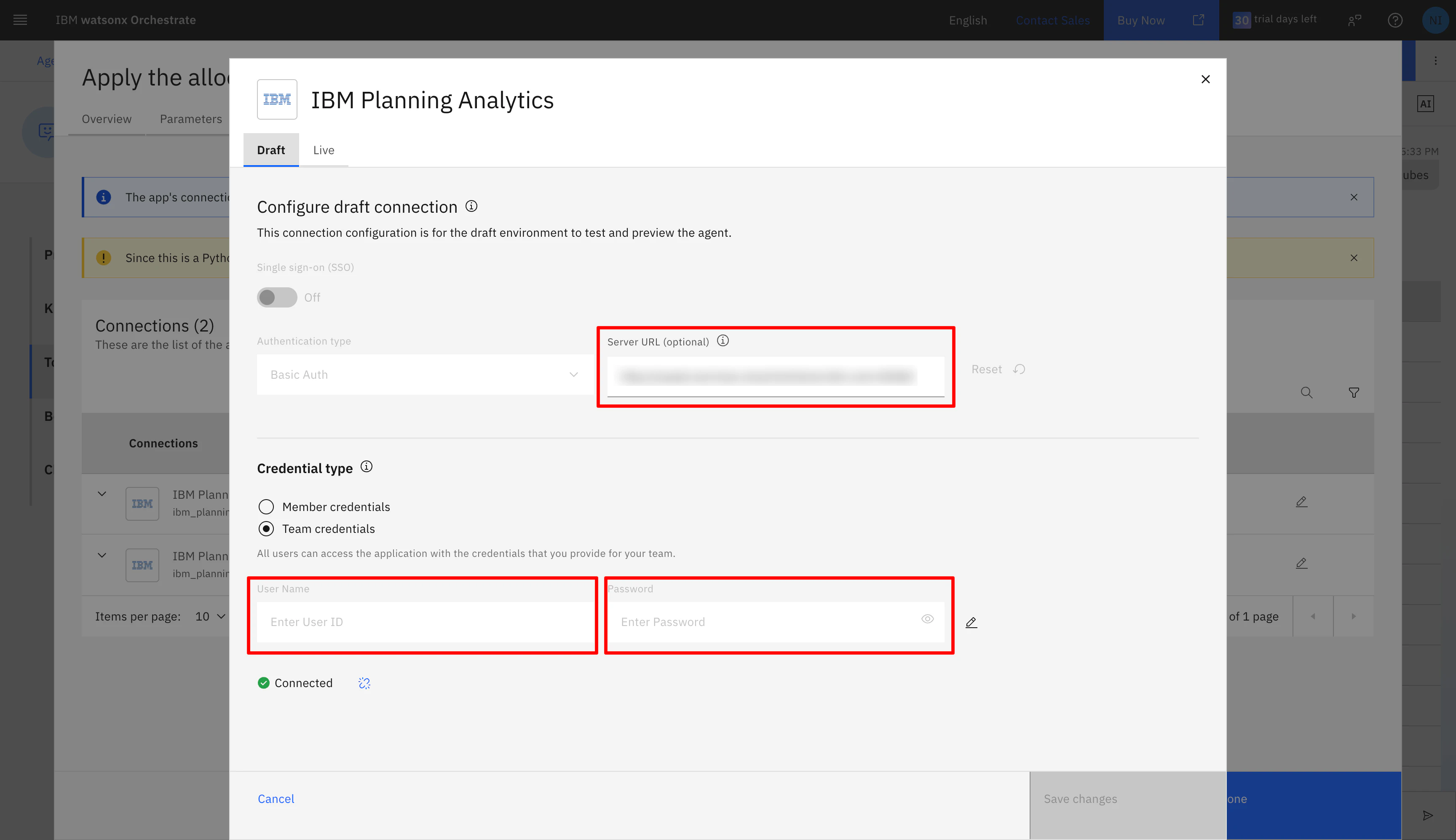Click info icon beside Server URL label

tap(723, 341)
